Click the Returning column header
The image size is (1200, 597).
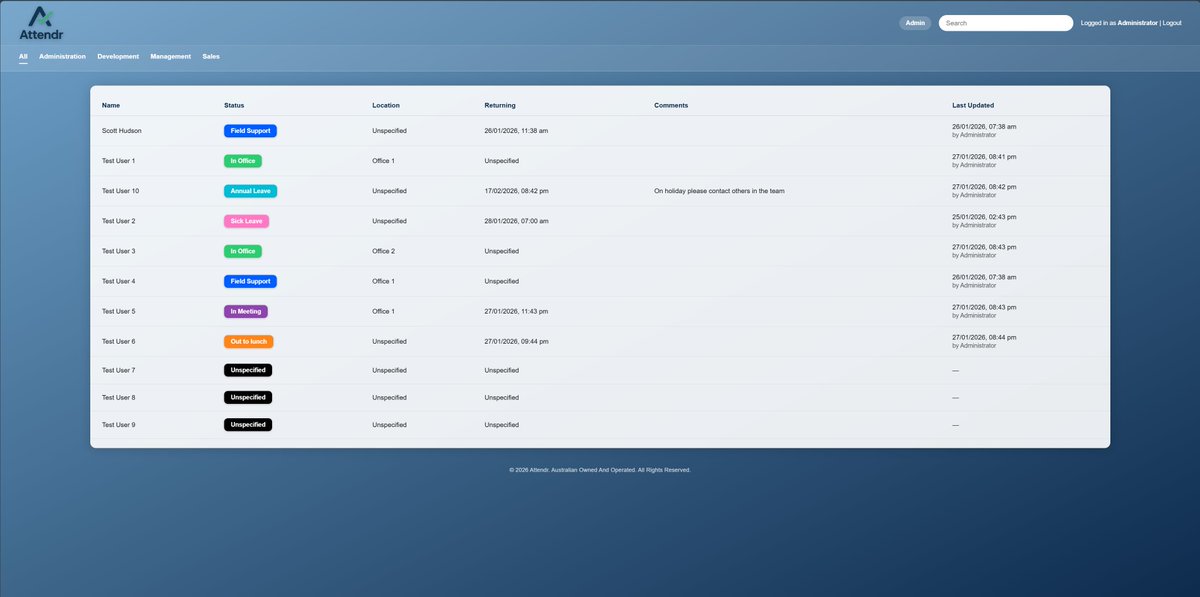[x=500, y=105]
